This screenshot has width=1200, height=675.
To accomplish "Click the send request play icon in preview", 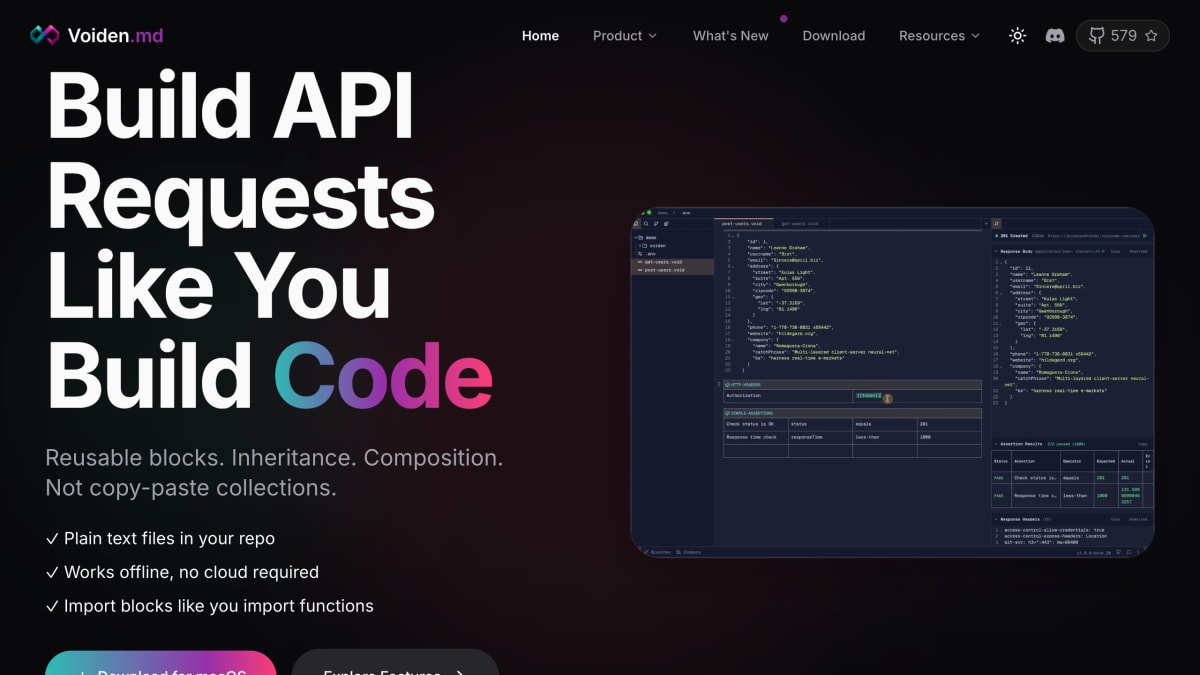I will click(1145, 236).
